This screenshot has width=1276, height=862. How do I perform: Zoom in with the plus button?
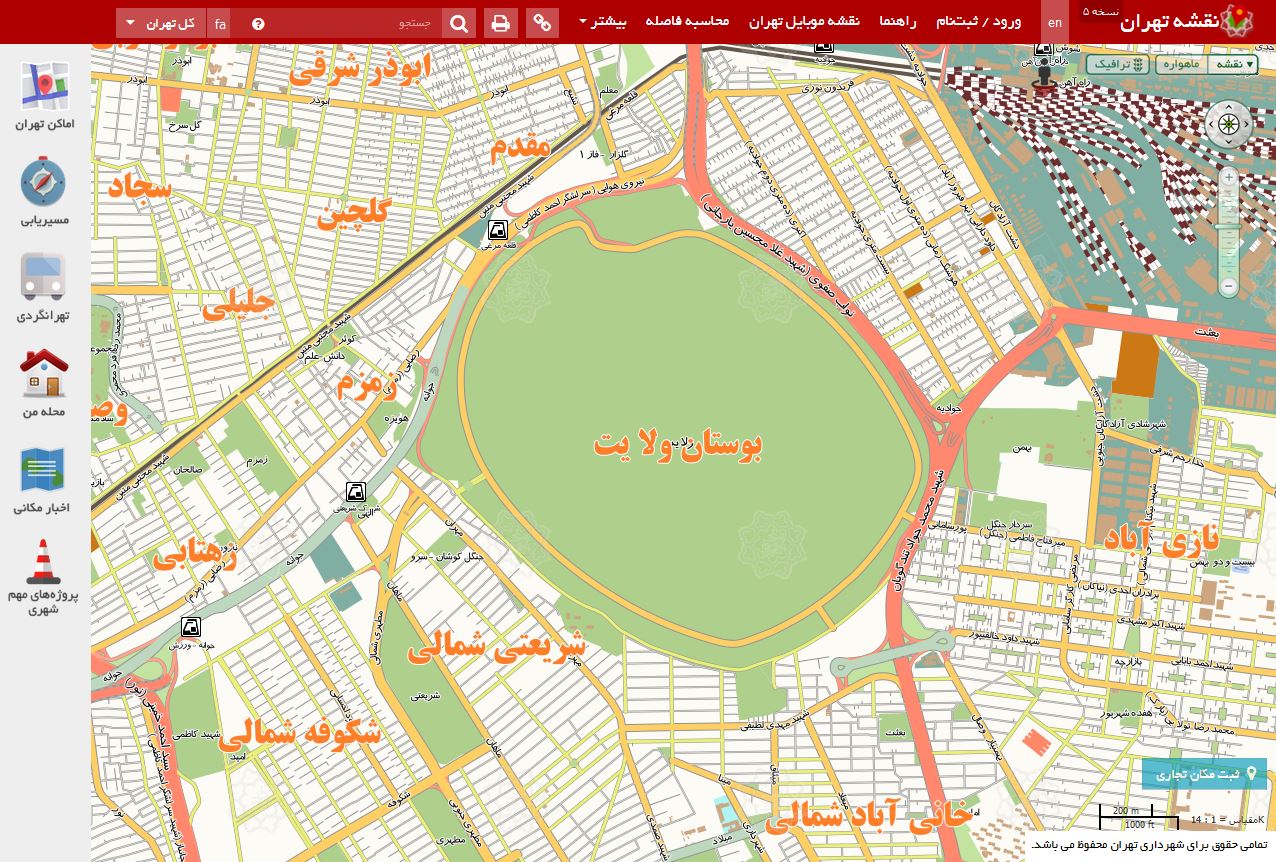pyautogui.click(x=1229, y=177)
